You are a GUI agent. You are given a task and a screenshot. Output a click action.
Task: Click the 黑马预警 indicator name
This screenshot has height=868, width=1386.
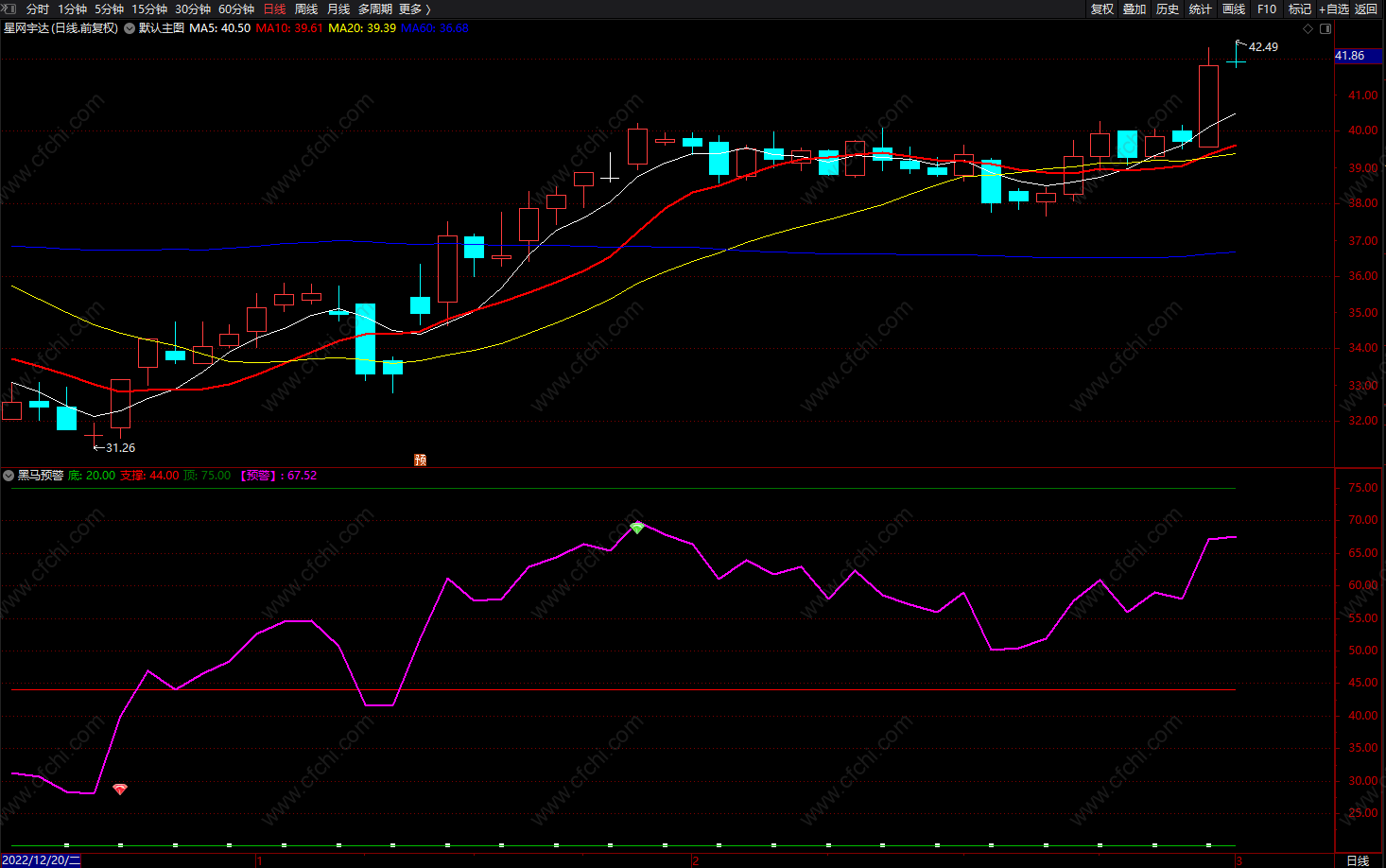click(x=41, y=476)
